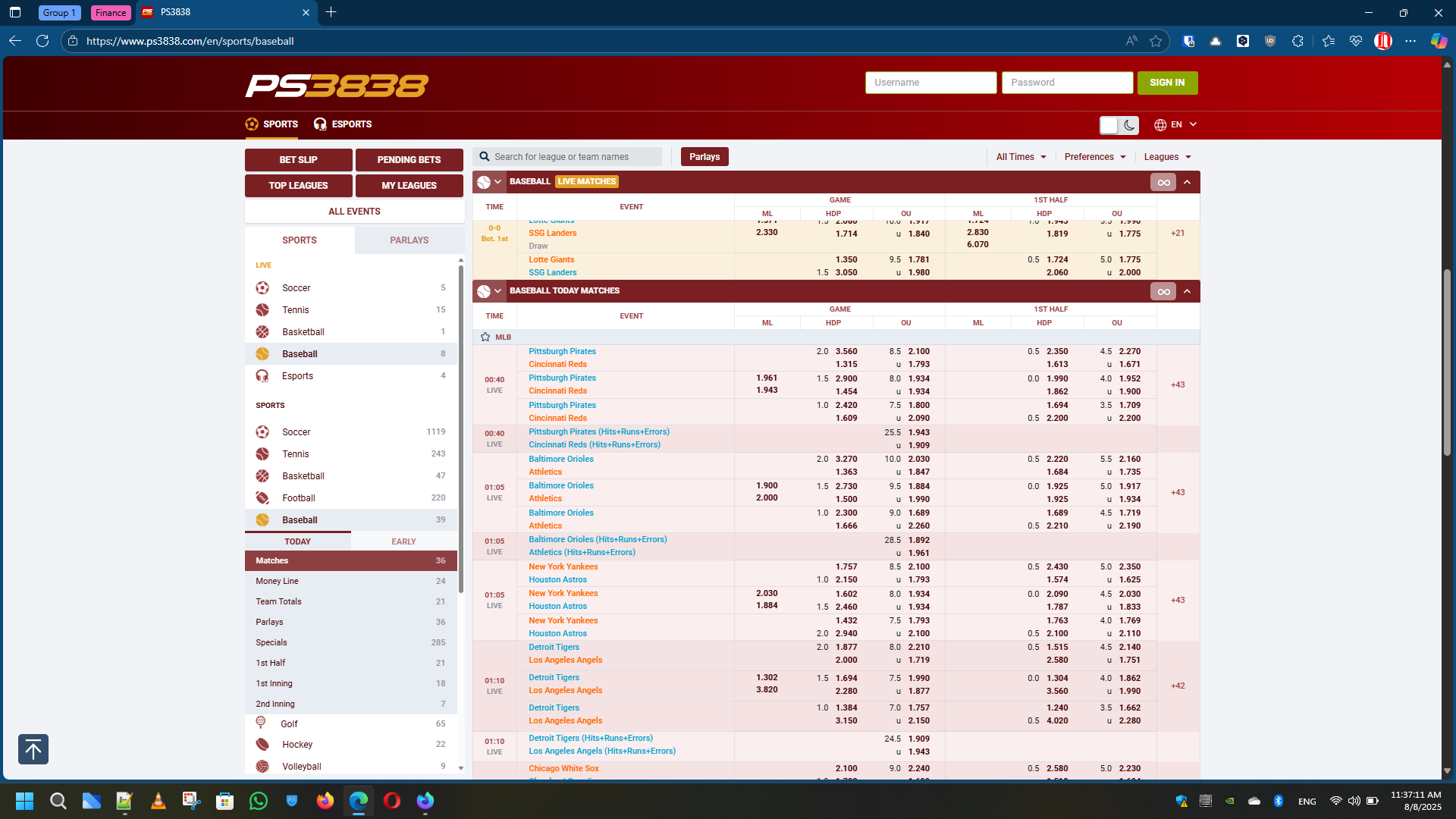Viewport: 1456px width, 819px height.
Task: Open Specials market list
Action: coord(351,642)
